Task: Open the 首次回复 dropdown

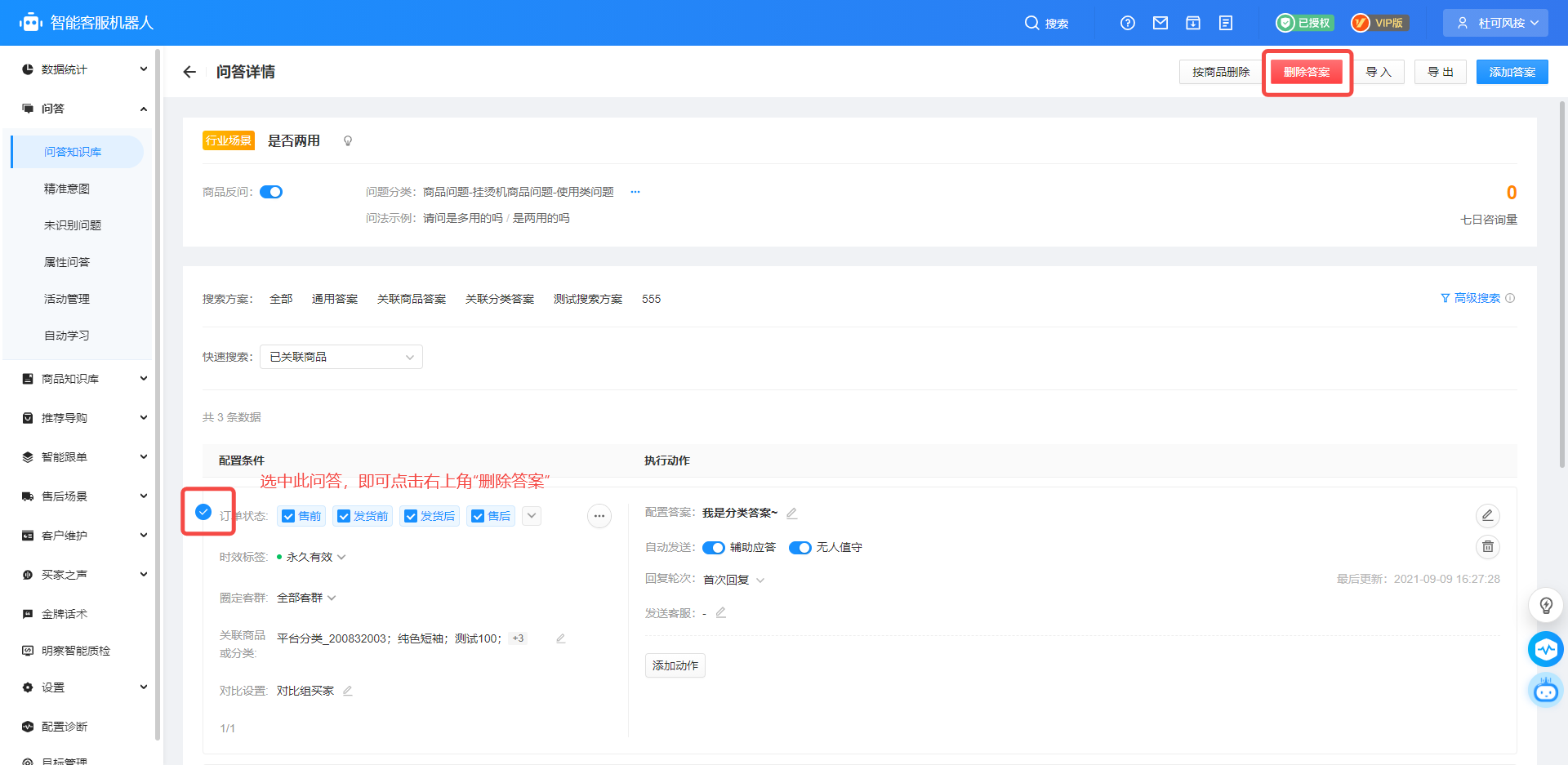Action: (734, 580)
